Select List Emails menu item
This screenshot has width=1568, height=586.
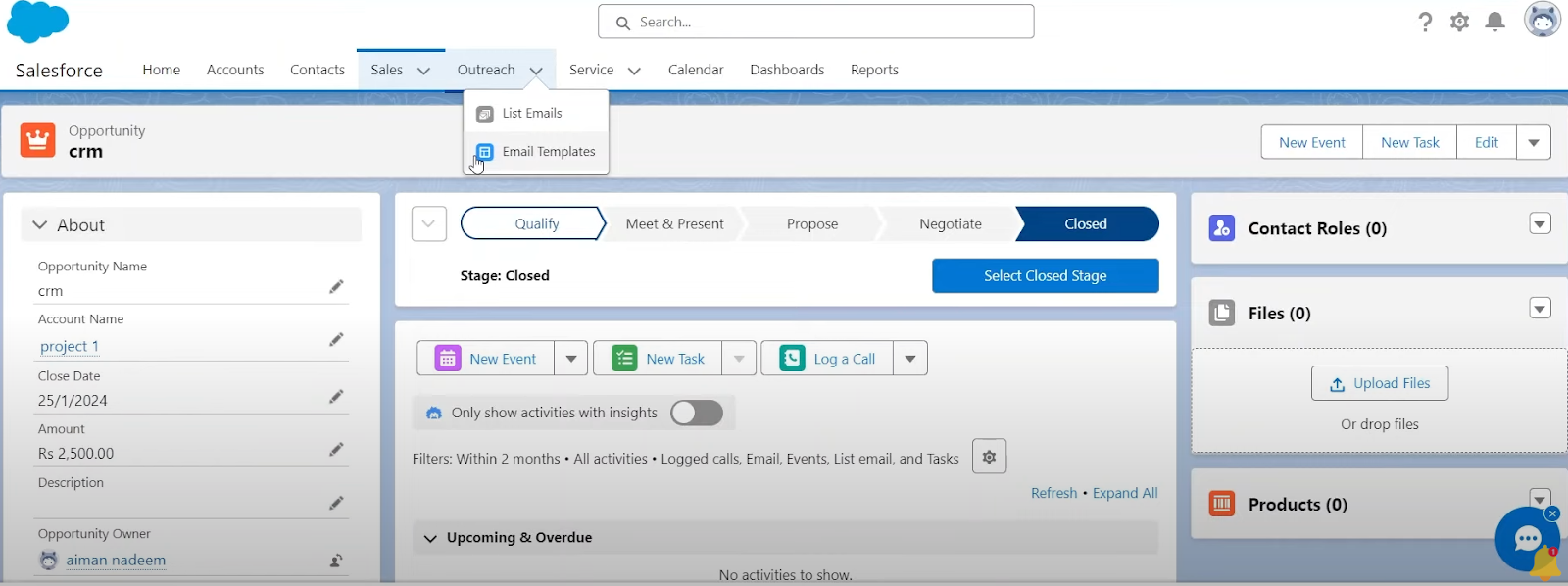tap(536, 114)
